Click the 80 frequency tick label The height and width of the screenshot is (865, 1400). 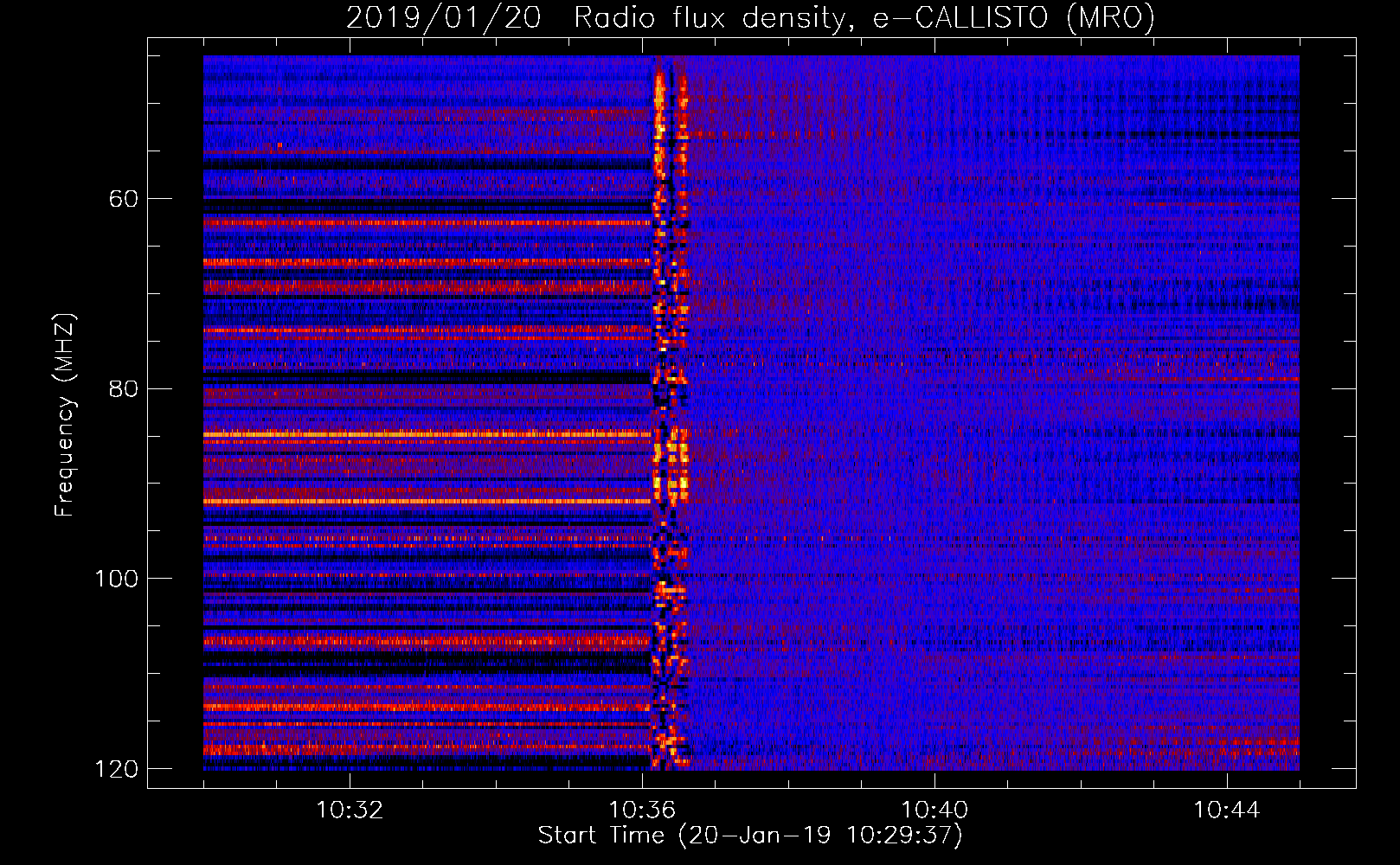[x=124, y=388]
